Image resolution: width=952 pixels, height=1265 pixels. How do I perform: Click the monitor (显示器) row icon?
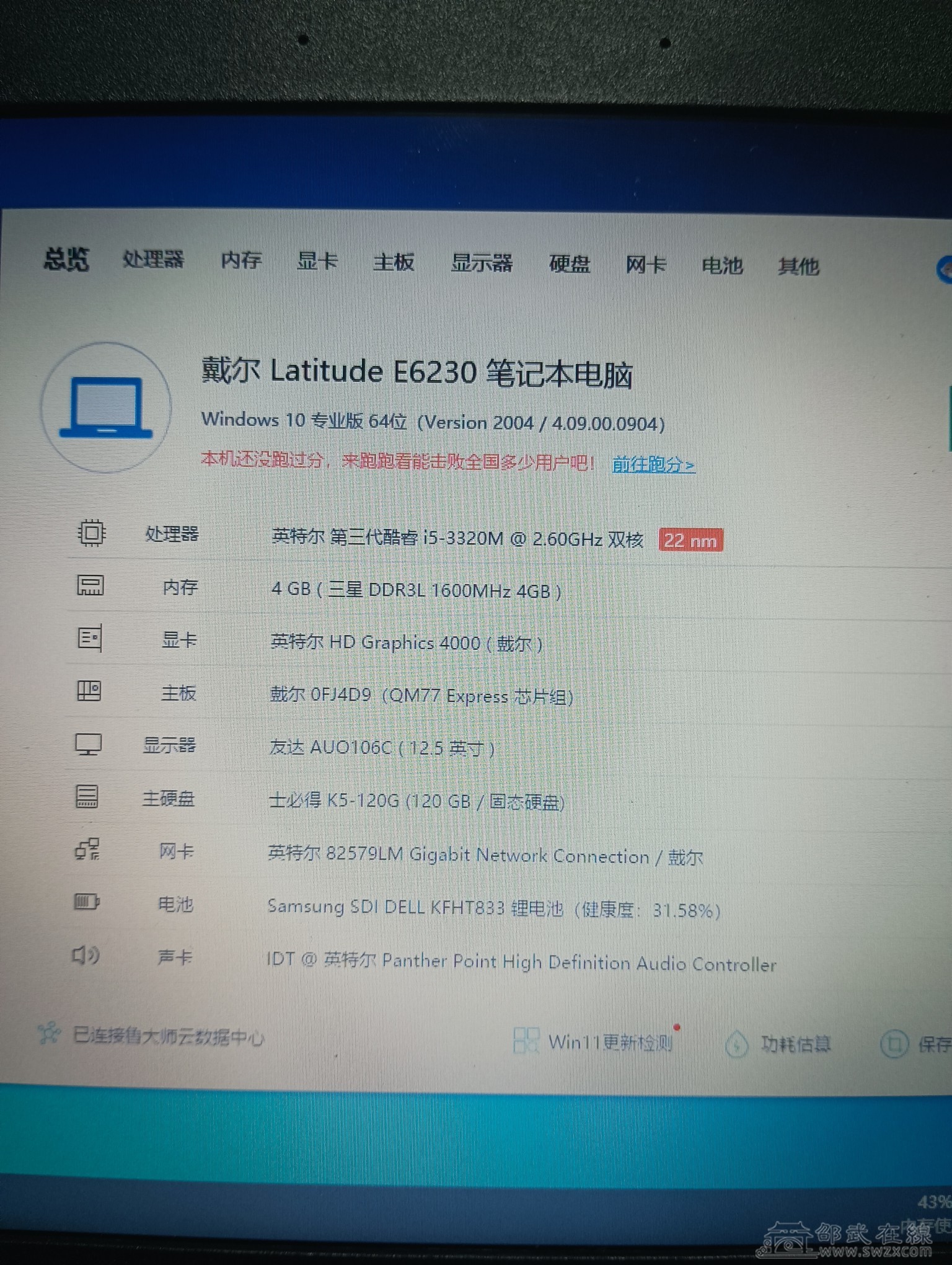(x=88, y=743)
